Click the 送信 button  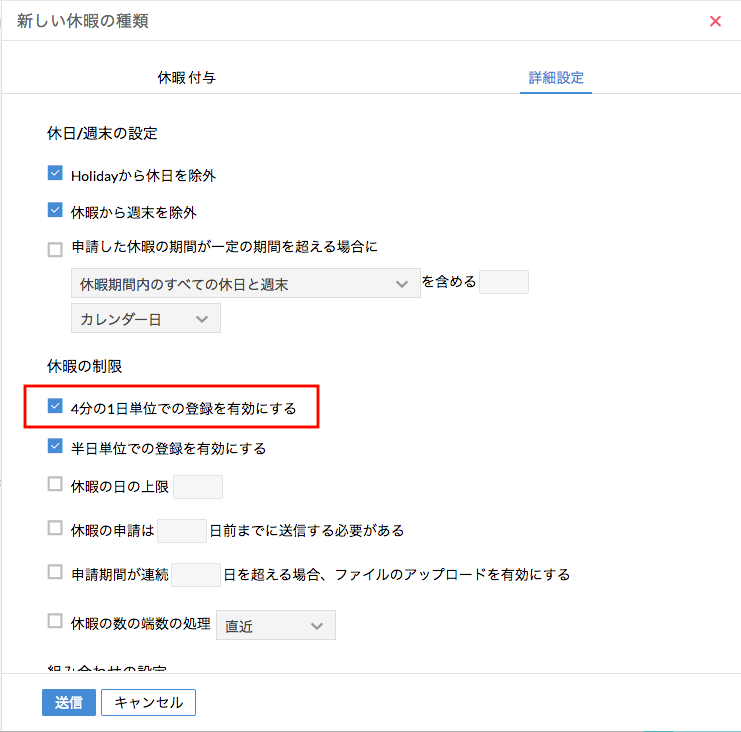[69, 702]
